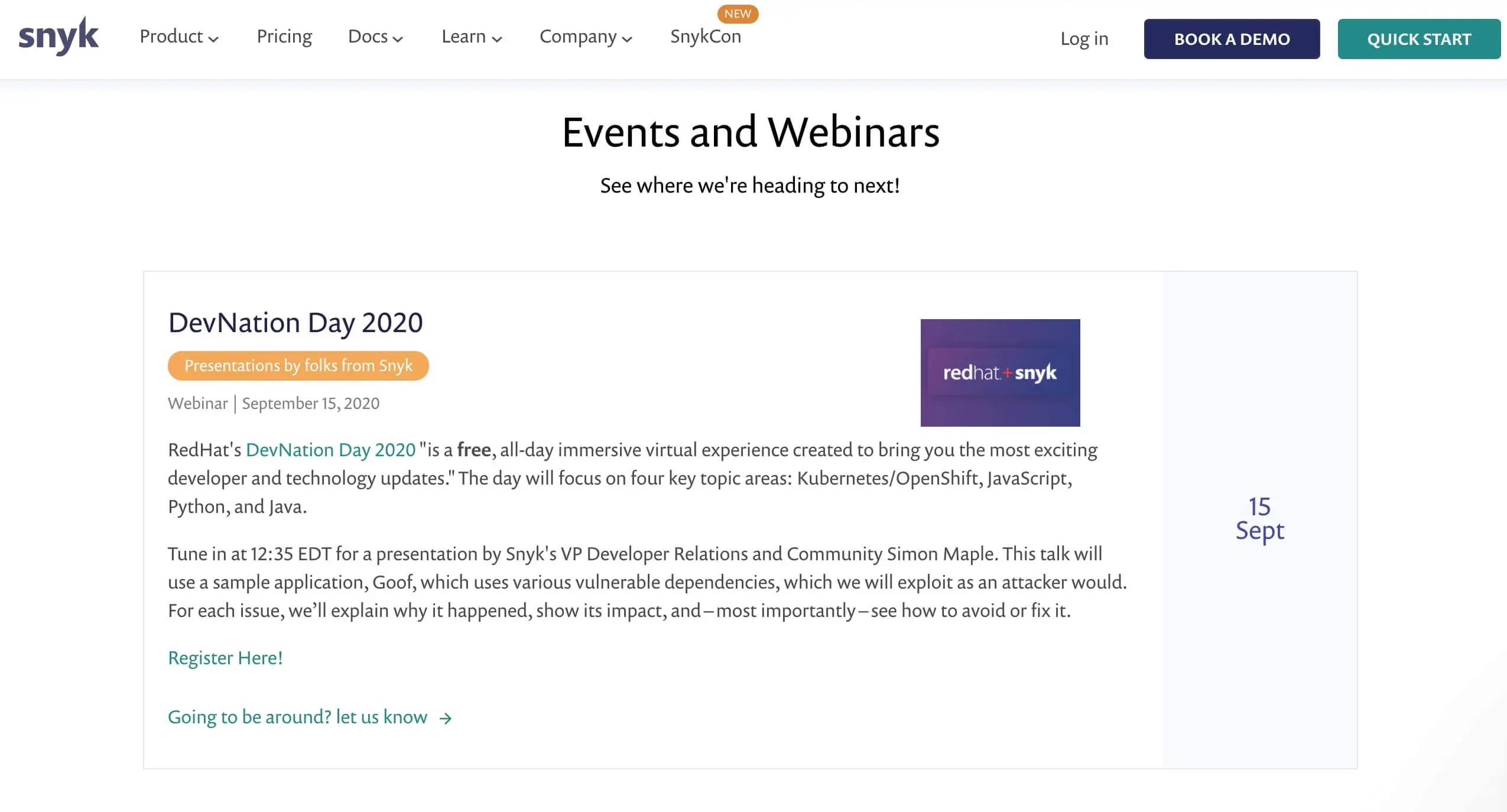Expand the Learn dropdown menu
The width and height of the screenshot is (1507, 812).
coord(472,37)
